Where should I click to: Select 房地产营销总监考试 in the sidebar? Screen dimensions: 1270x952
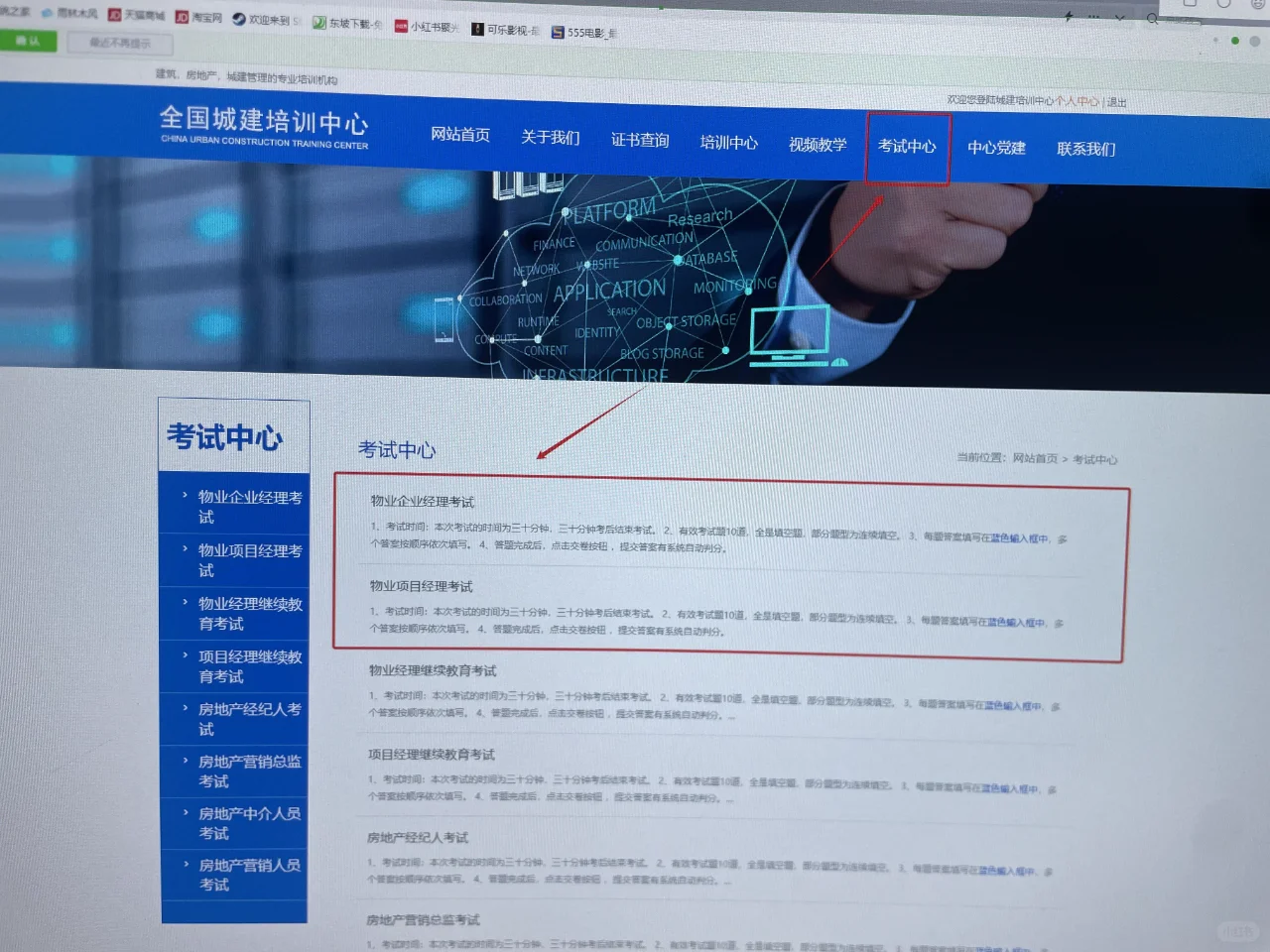coord(234,772)
